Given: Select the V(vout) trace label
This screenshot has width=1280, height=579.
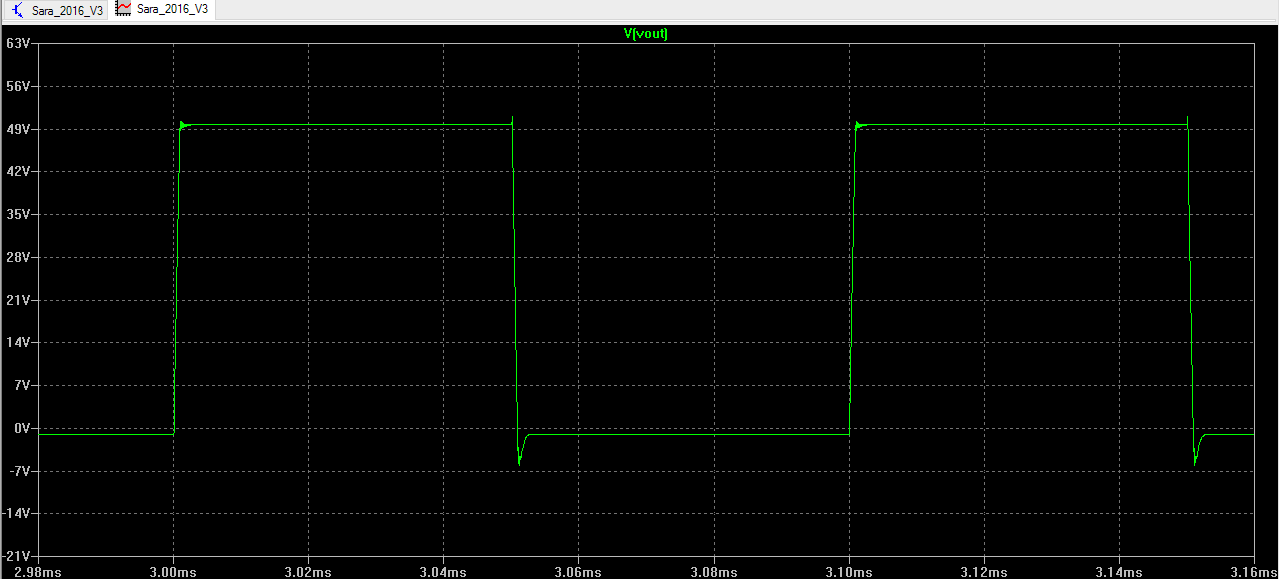Looking at the screenshot, I should tap(646, 33).
